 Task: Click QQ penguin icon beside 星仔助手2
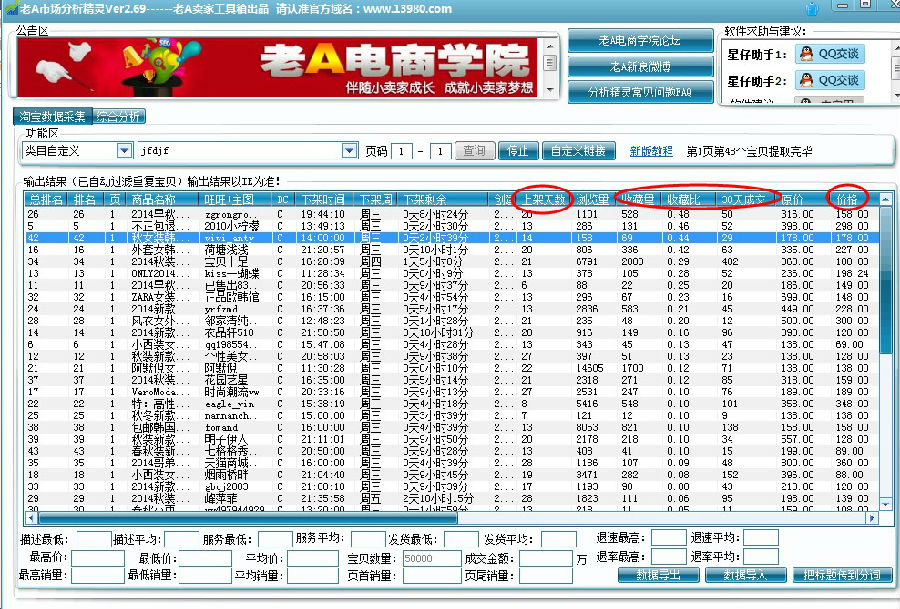click(x=806, y=80)
